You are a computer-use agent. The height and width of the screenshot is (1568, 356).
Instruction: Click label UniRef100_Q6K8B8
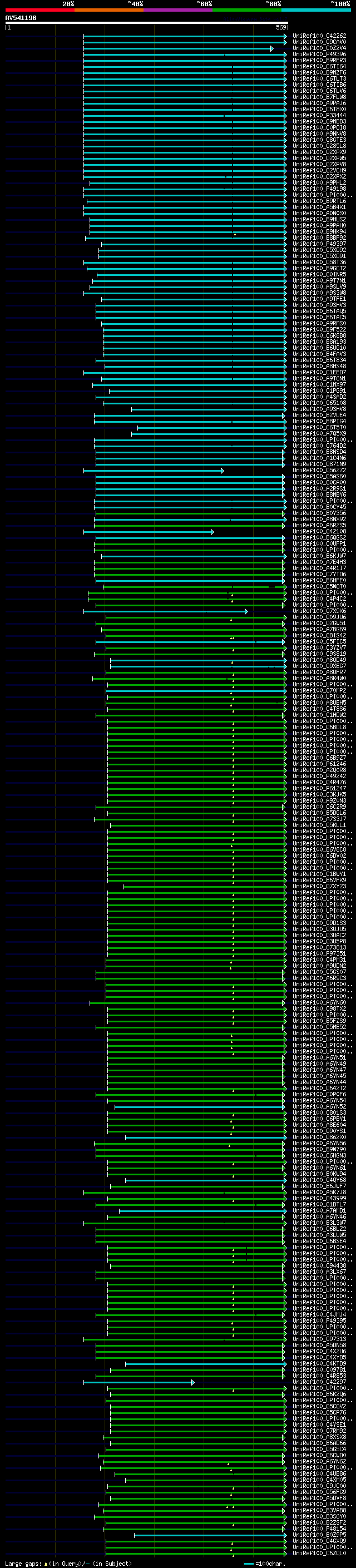tap(319, 336)
